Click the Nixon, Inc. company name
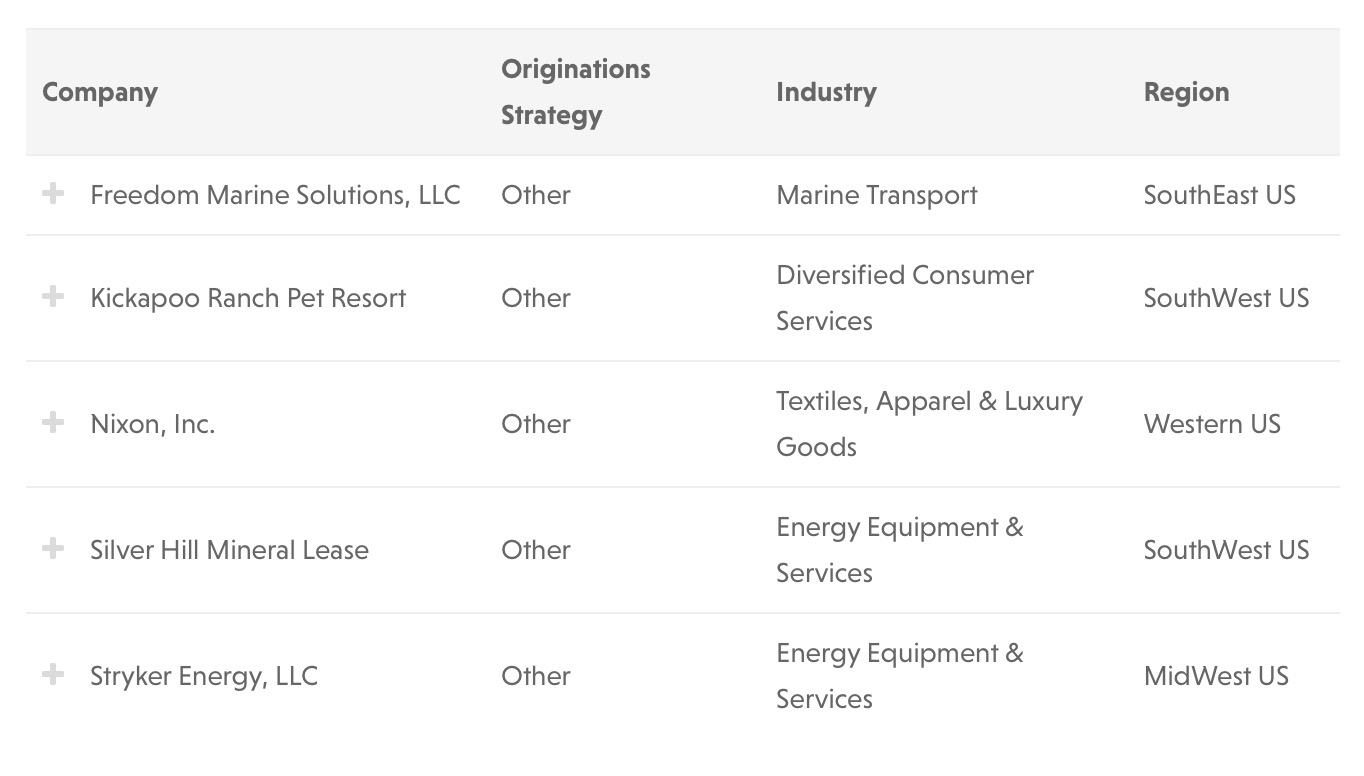Image resolution: width=1364 pixels, height=776 pixels. pos(152,424)
